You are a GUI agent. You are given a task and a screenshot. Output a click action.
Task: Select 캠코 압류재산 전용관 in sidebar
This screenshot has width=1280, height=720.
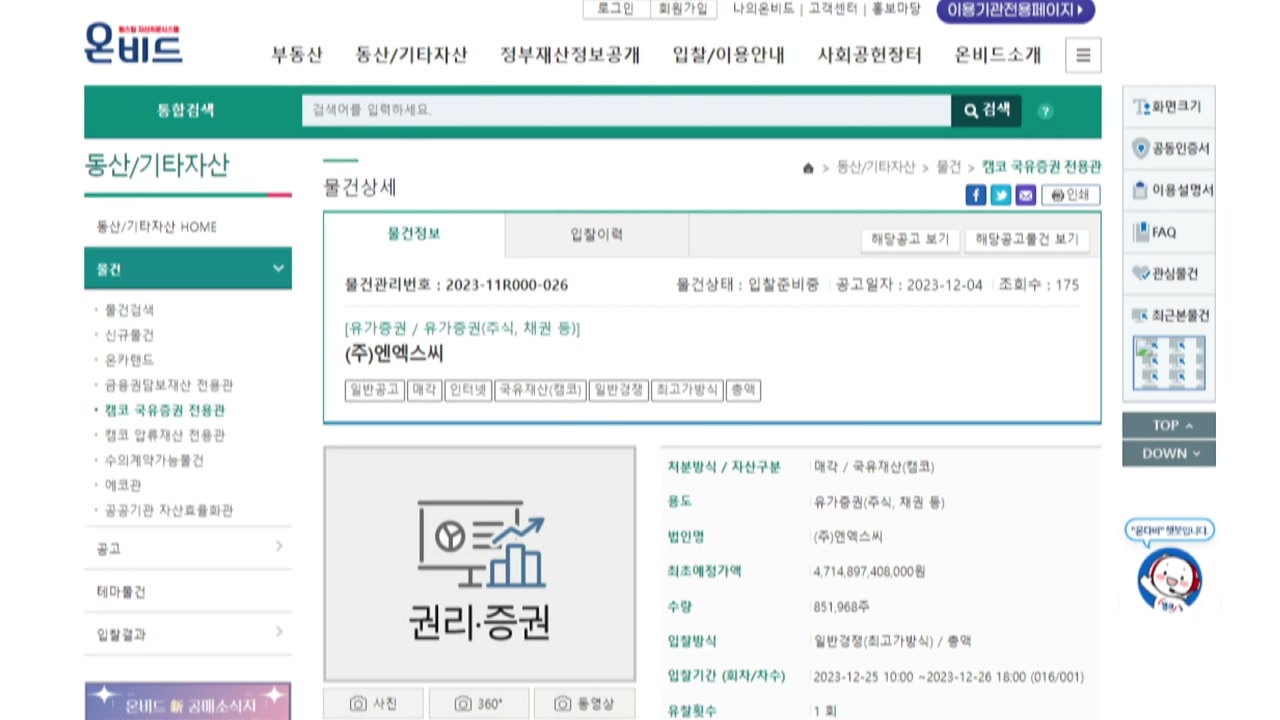tap(165, 435)
